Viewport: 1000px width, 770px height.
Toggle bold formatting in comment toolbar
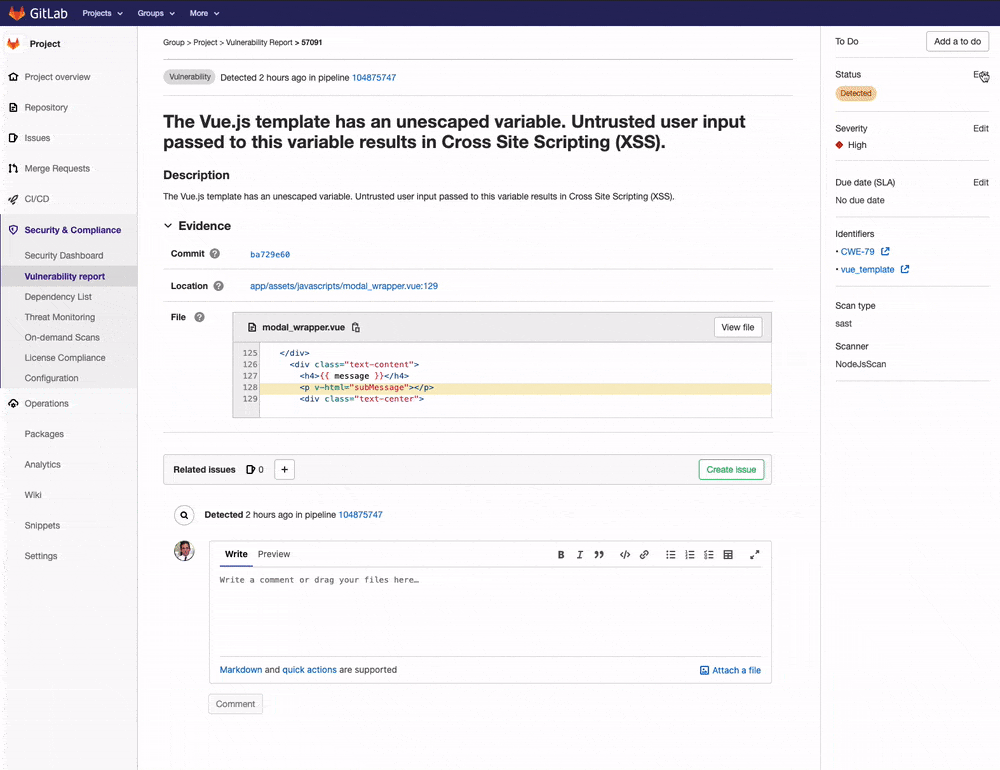(x=561, y=554)
